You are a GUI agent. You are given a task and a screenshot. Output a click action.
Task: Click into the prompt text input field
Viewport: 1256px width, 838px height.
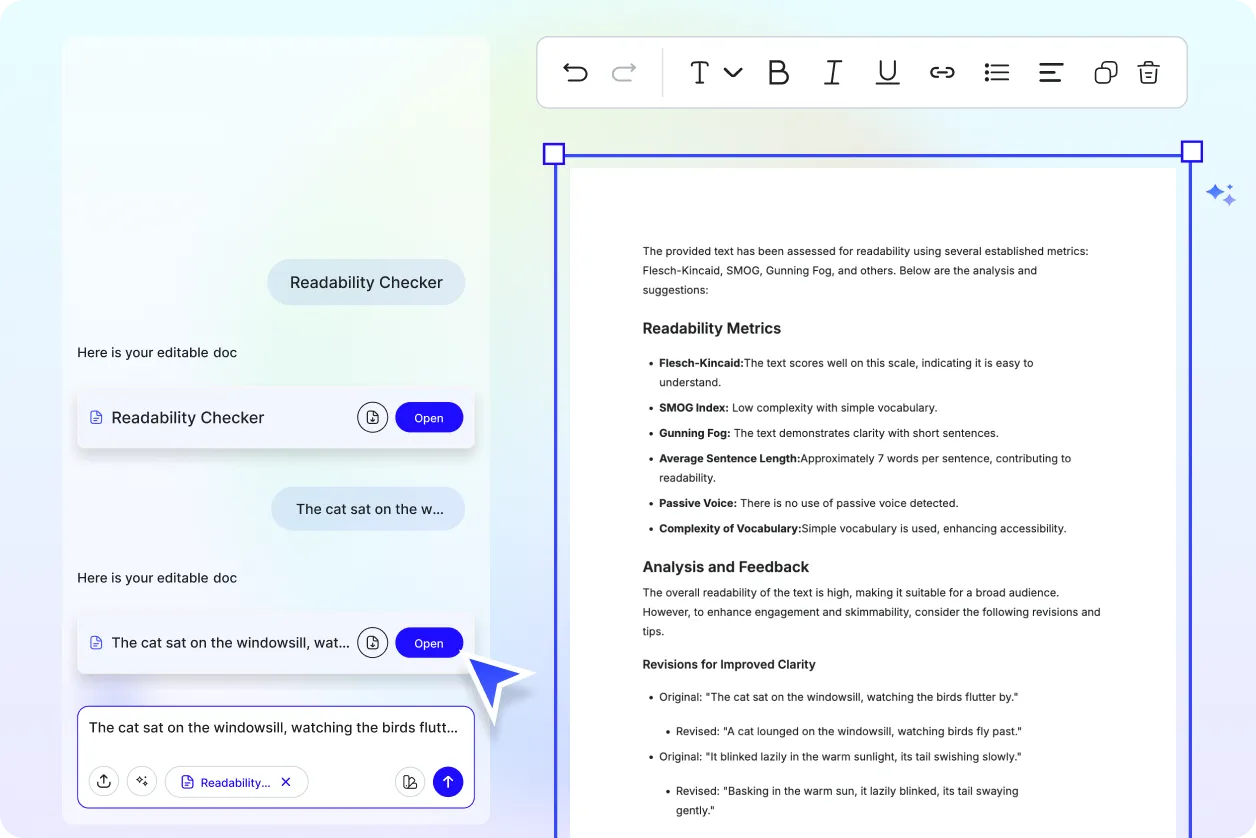273,728
